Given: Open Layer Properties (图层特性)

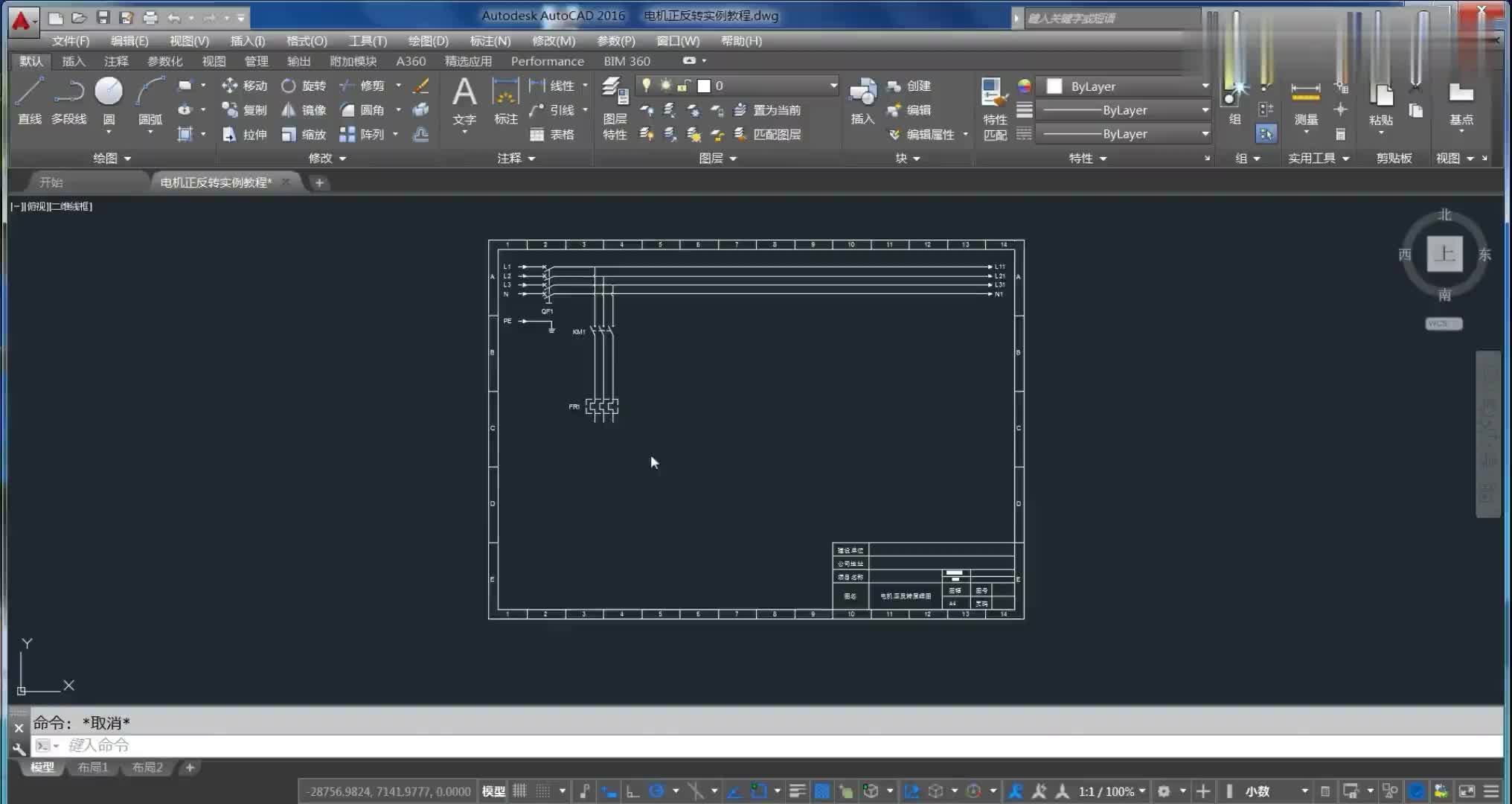Looking at the screenshot, I should pos(615,109).
